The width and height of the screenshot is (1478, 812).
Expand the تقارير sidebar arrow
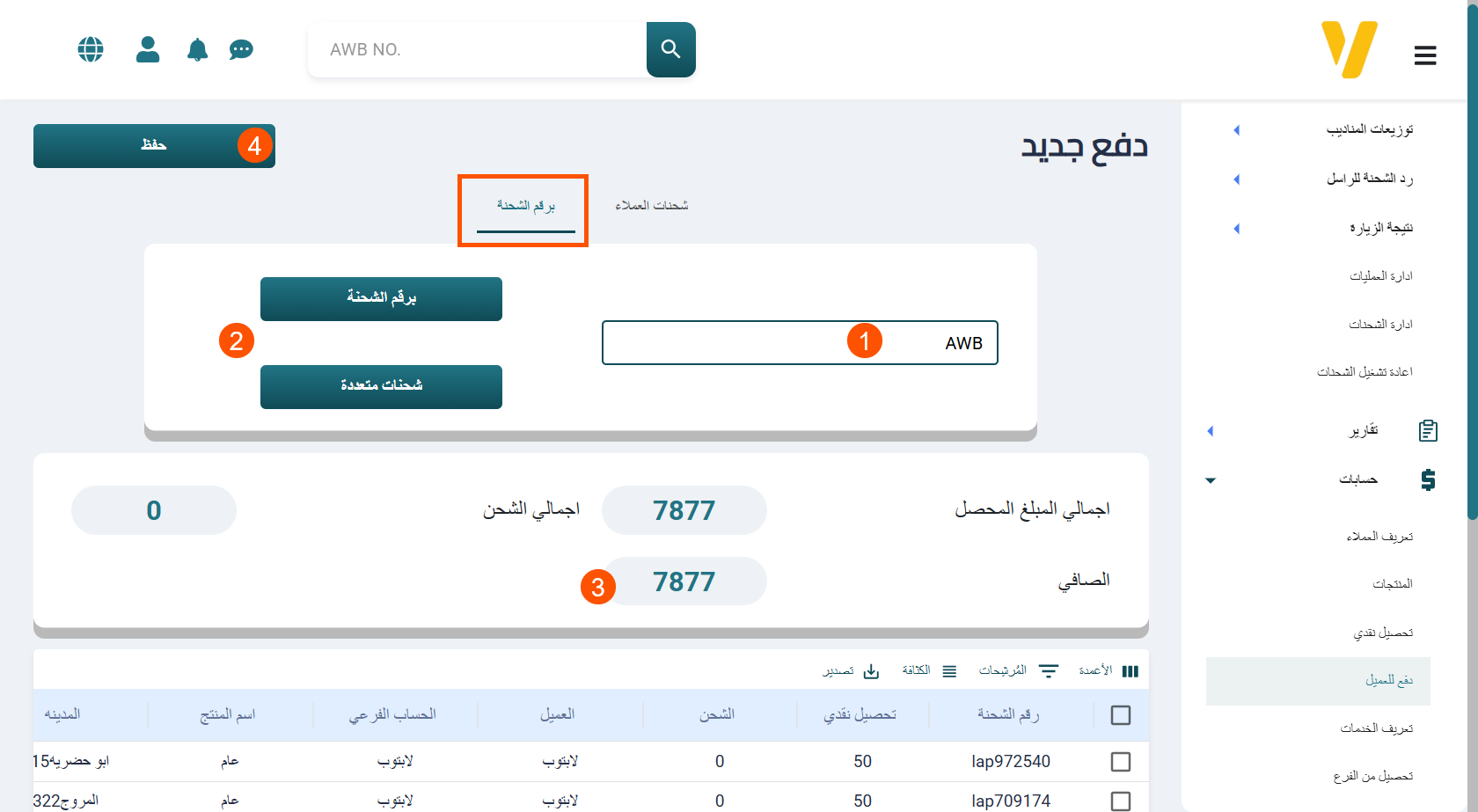click(x=1211, y=431)
